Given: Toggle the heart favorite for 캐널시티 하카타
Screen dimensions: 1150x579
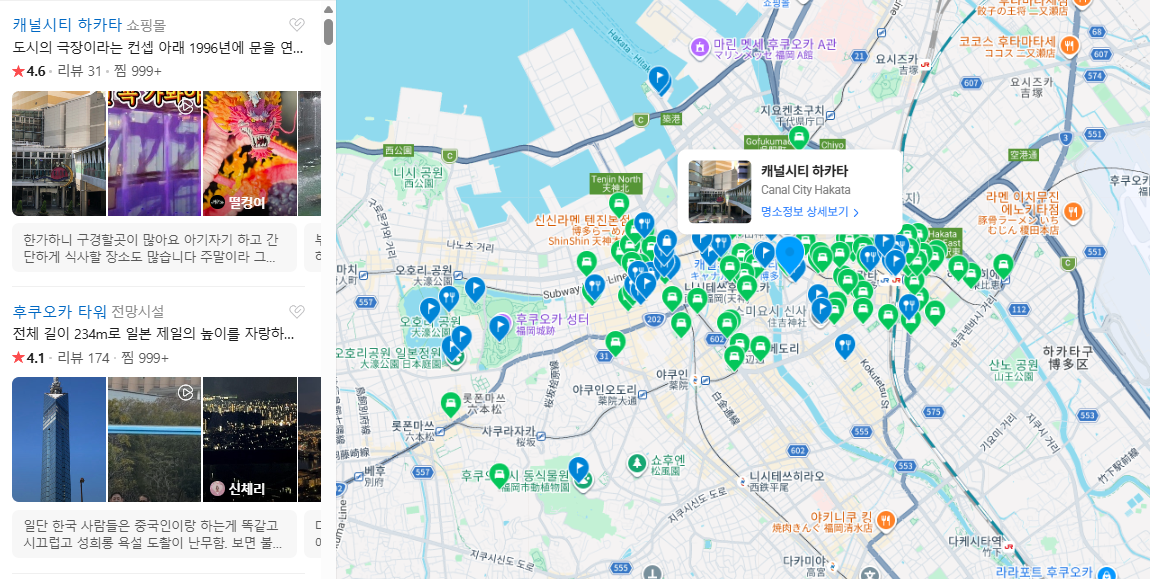Looking at the screenshot, I should (x=296, y=24).
